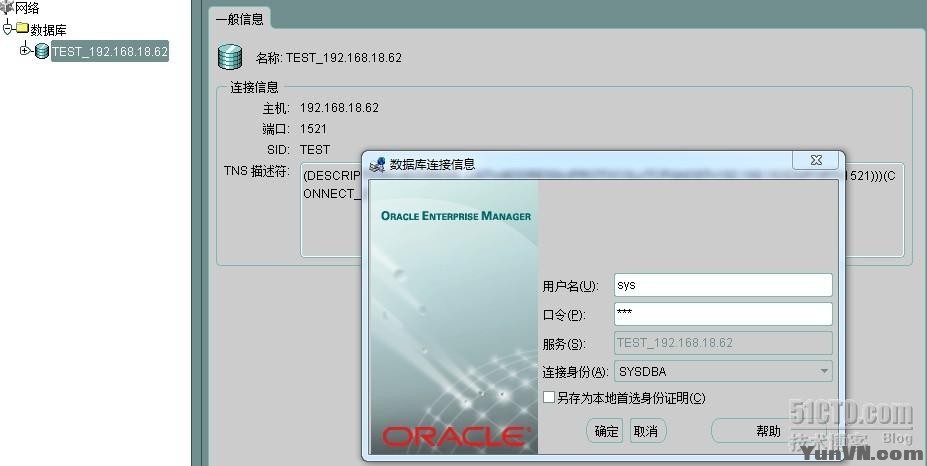
Task: Focus the 用户名 input field
Action: [x=723, y=284]
